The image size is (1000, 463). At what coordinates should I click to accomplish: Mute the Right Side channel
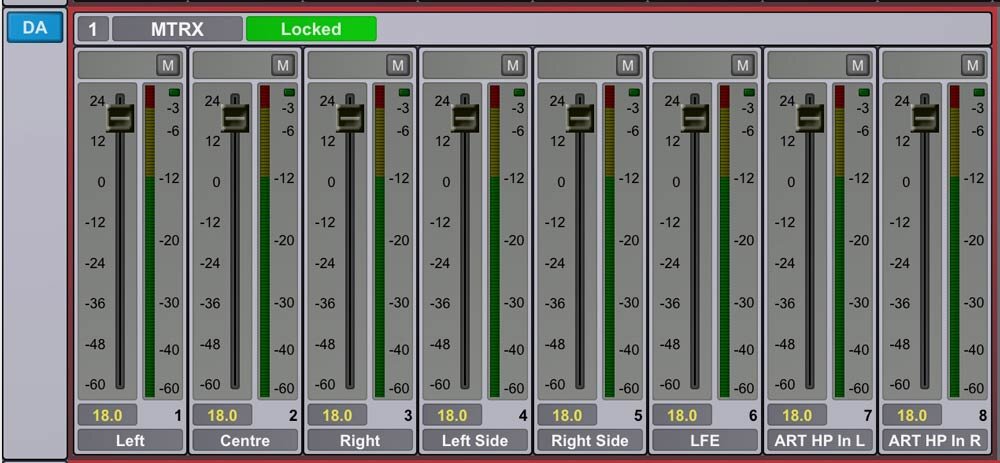628,65
